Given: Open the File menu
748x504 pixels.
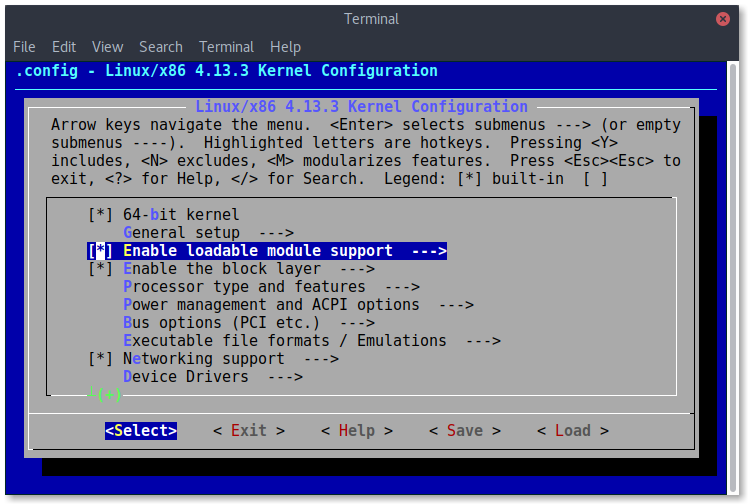Looking at the screenshot, I should (24, 47).
